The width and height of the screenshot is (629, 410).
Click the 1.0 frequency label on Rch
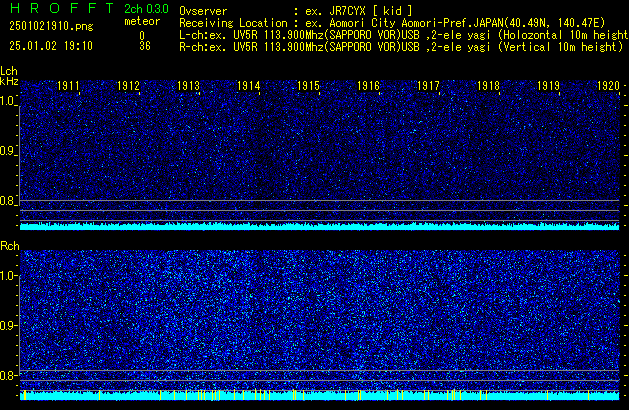(7, 276)
